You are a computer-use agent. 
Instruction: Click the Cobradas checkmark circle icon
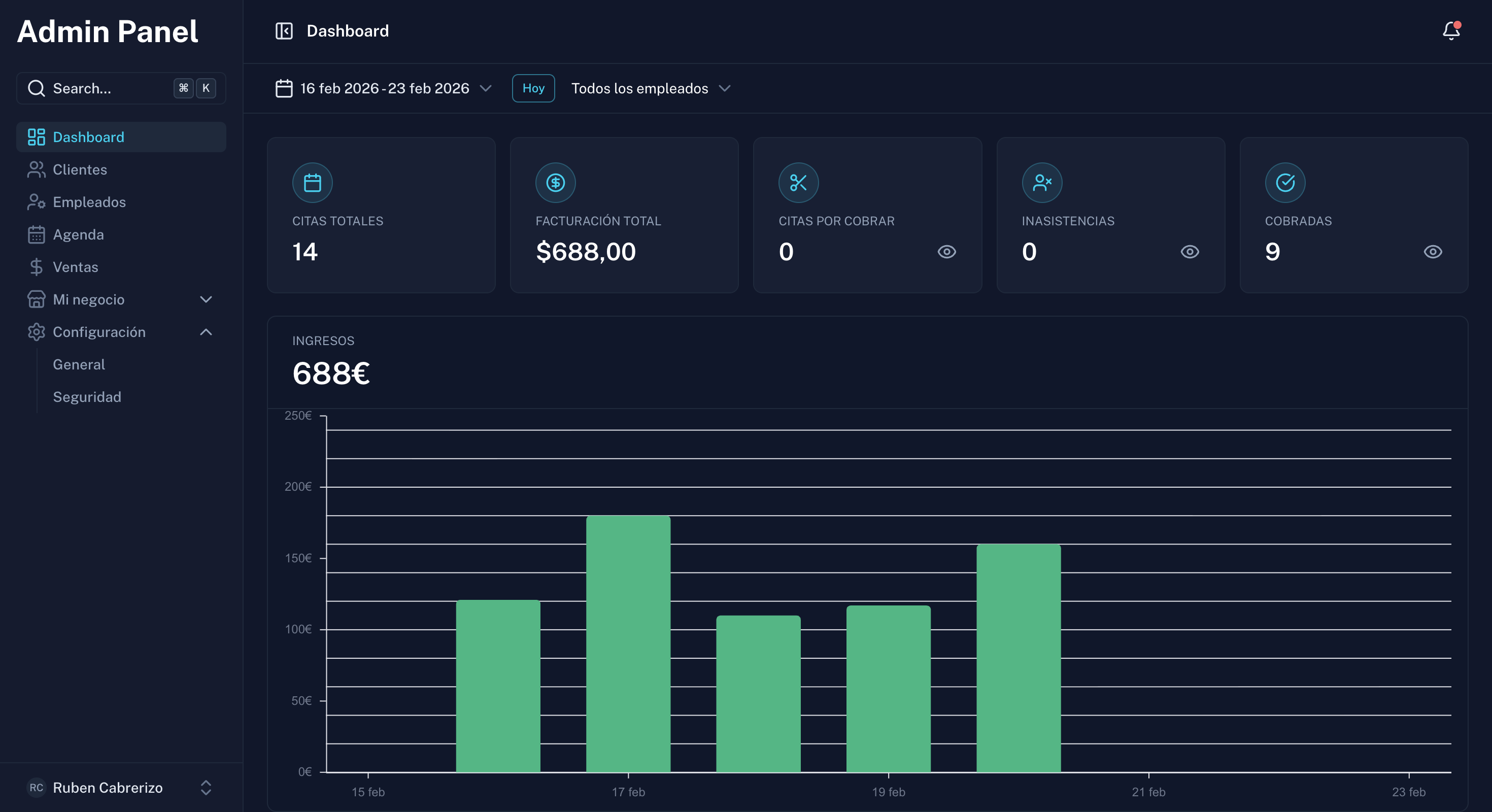click(1284, 183)
